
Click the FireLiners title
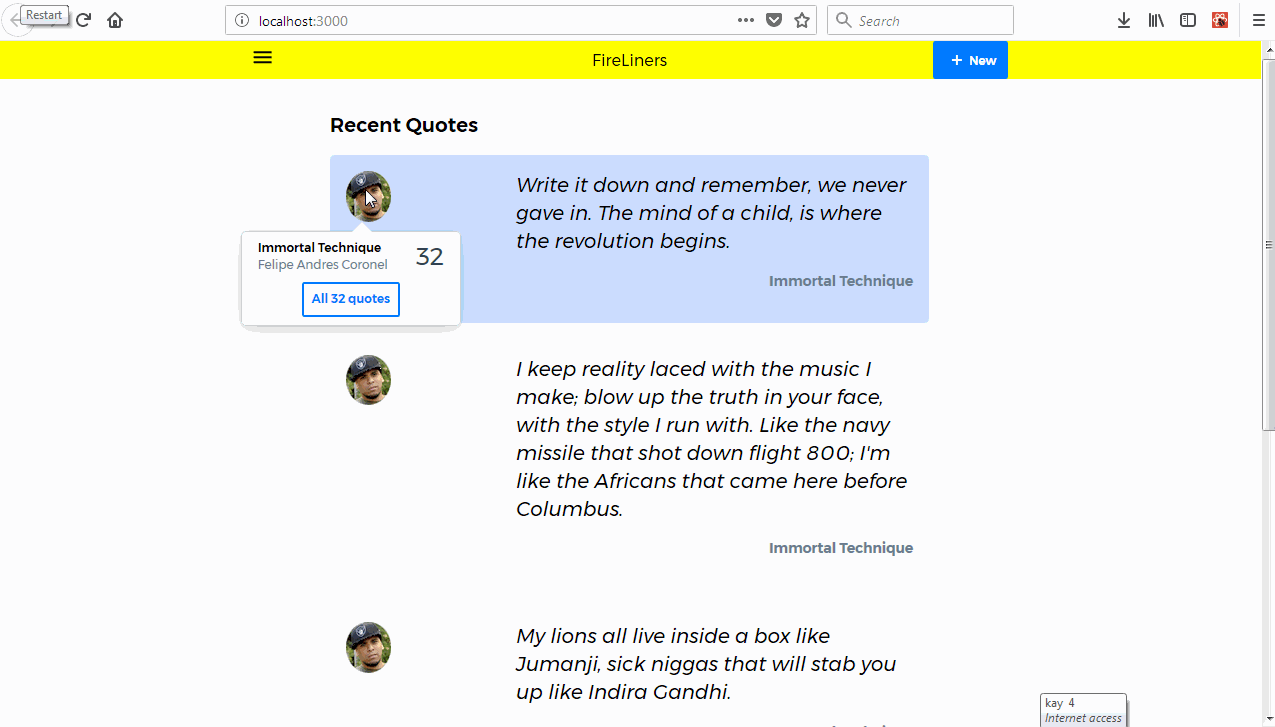(629, 60)
